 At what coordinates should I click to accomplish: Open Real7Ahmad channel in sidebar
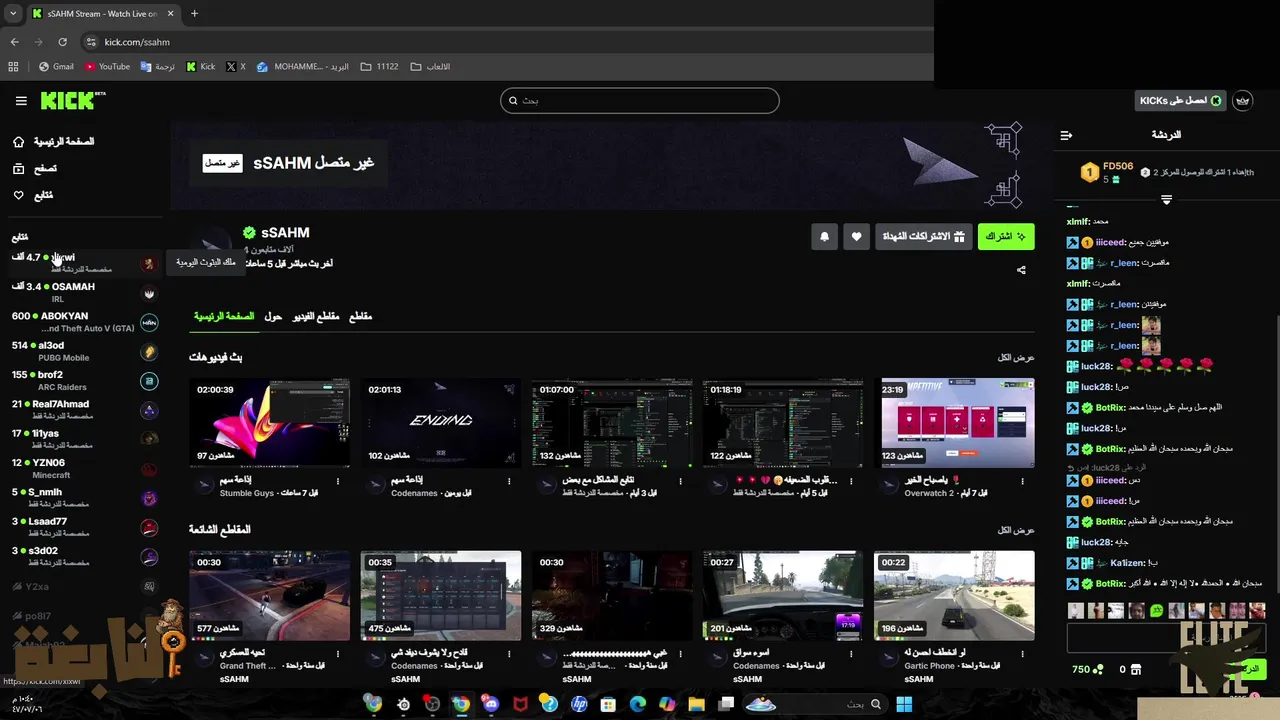pyautogui.click(x=85, y=410)
